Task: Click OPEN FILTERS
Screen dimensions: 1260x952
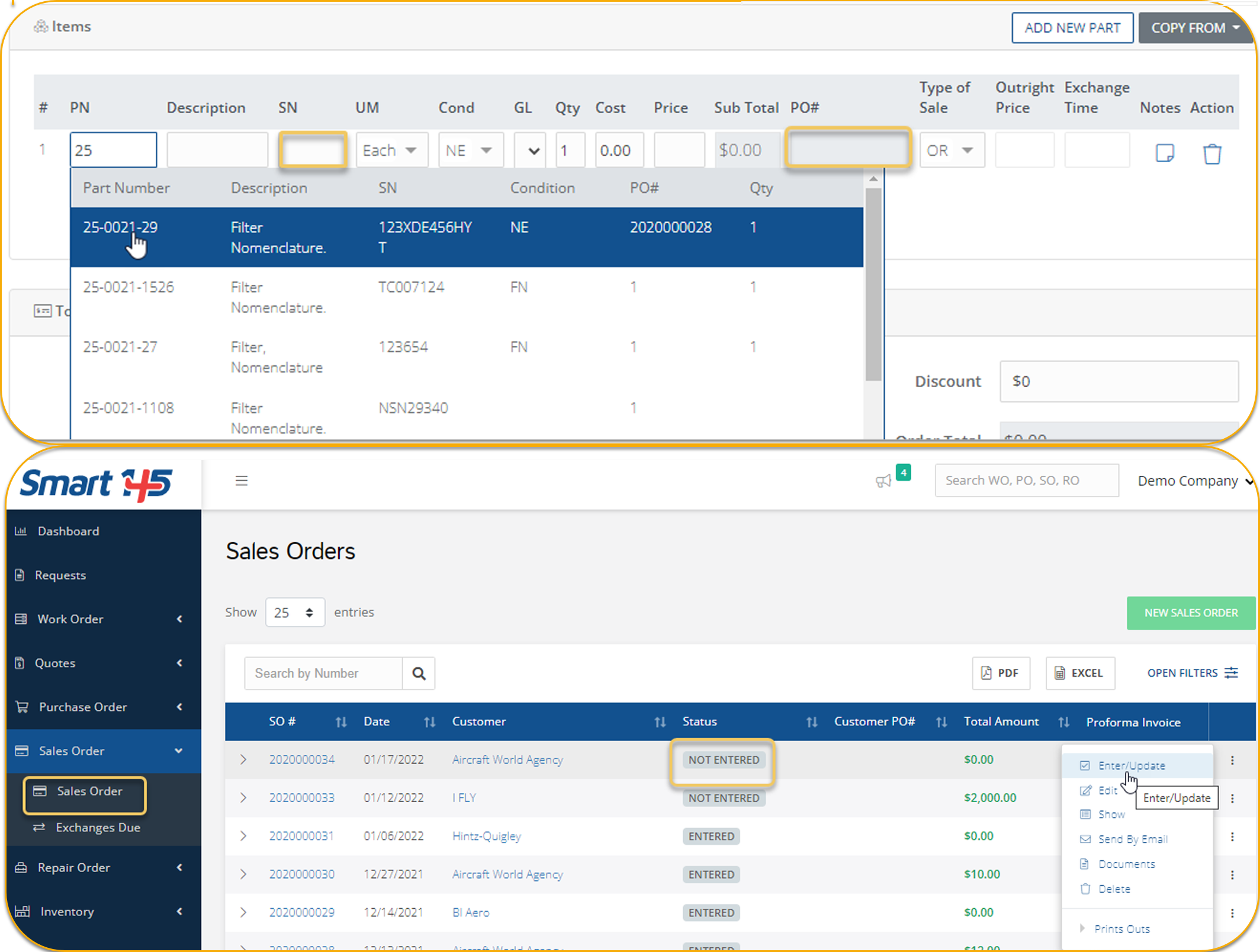Action: pos(1192,673)
